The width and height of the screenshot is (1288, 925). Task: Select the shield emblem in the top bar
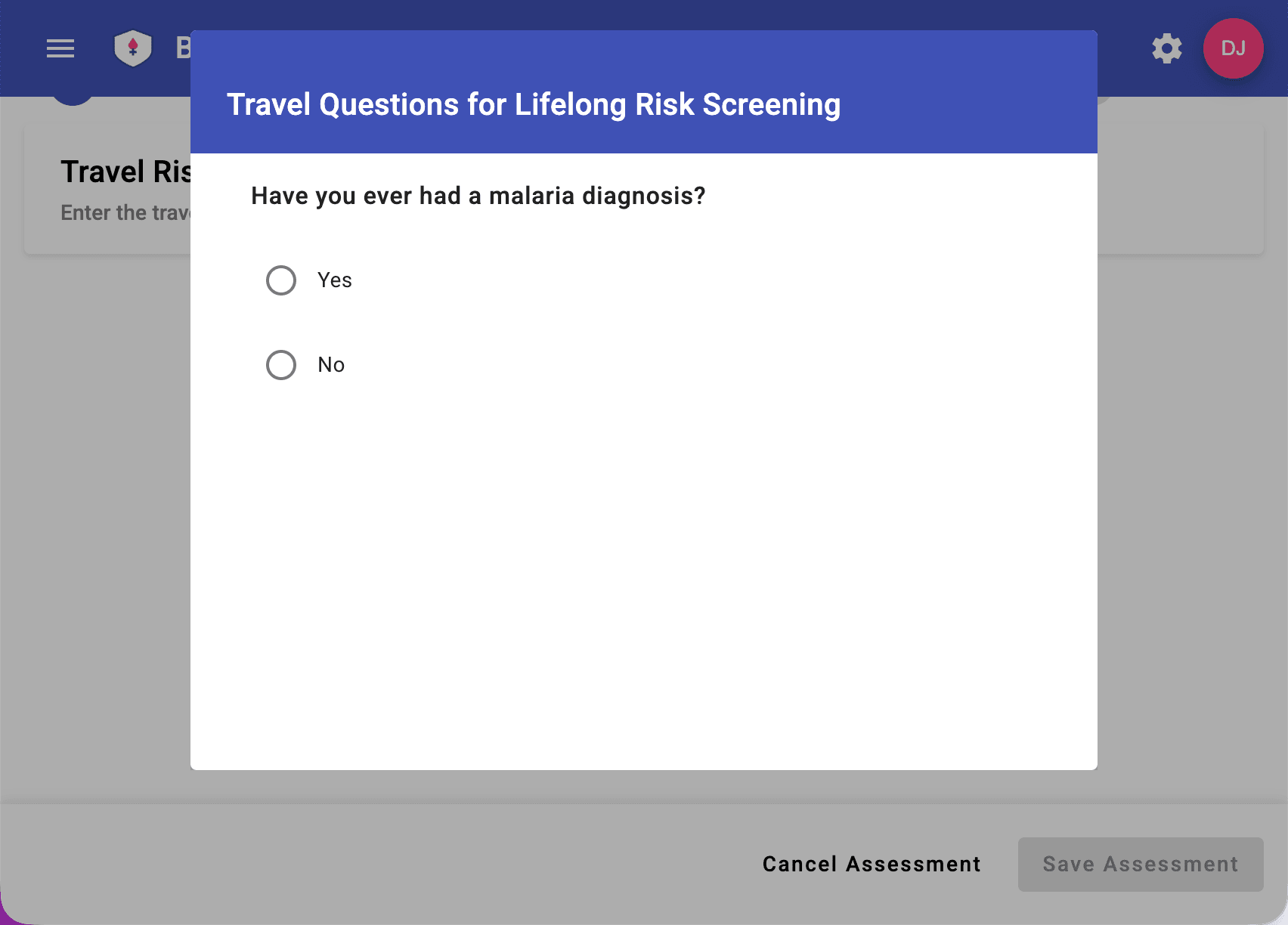tap(132, 48)
